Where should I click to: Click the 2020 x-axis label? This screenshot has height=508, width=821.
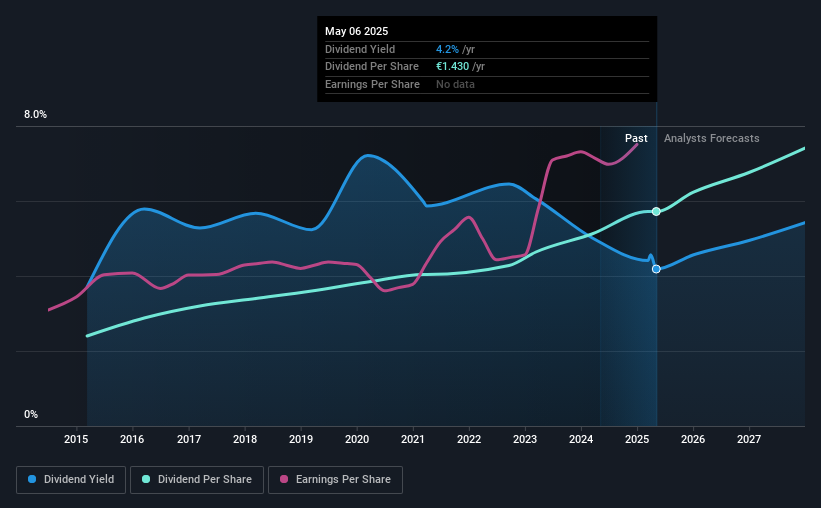click(357, 439)
